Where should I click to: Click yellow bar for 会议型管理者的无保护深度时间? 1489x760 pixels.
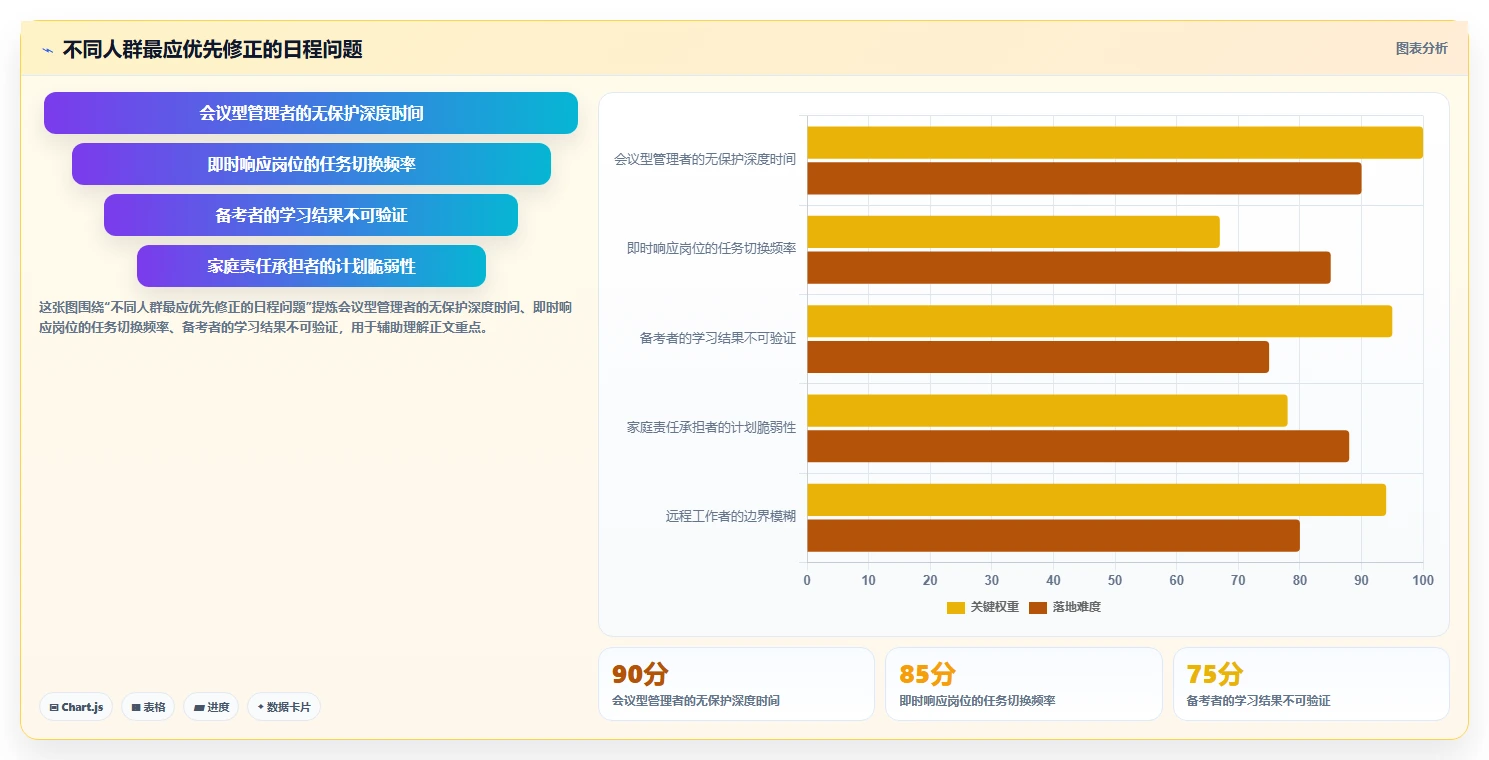[1115, 142]
